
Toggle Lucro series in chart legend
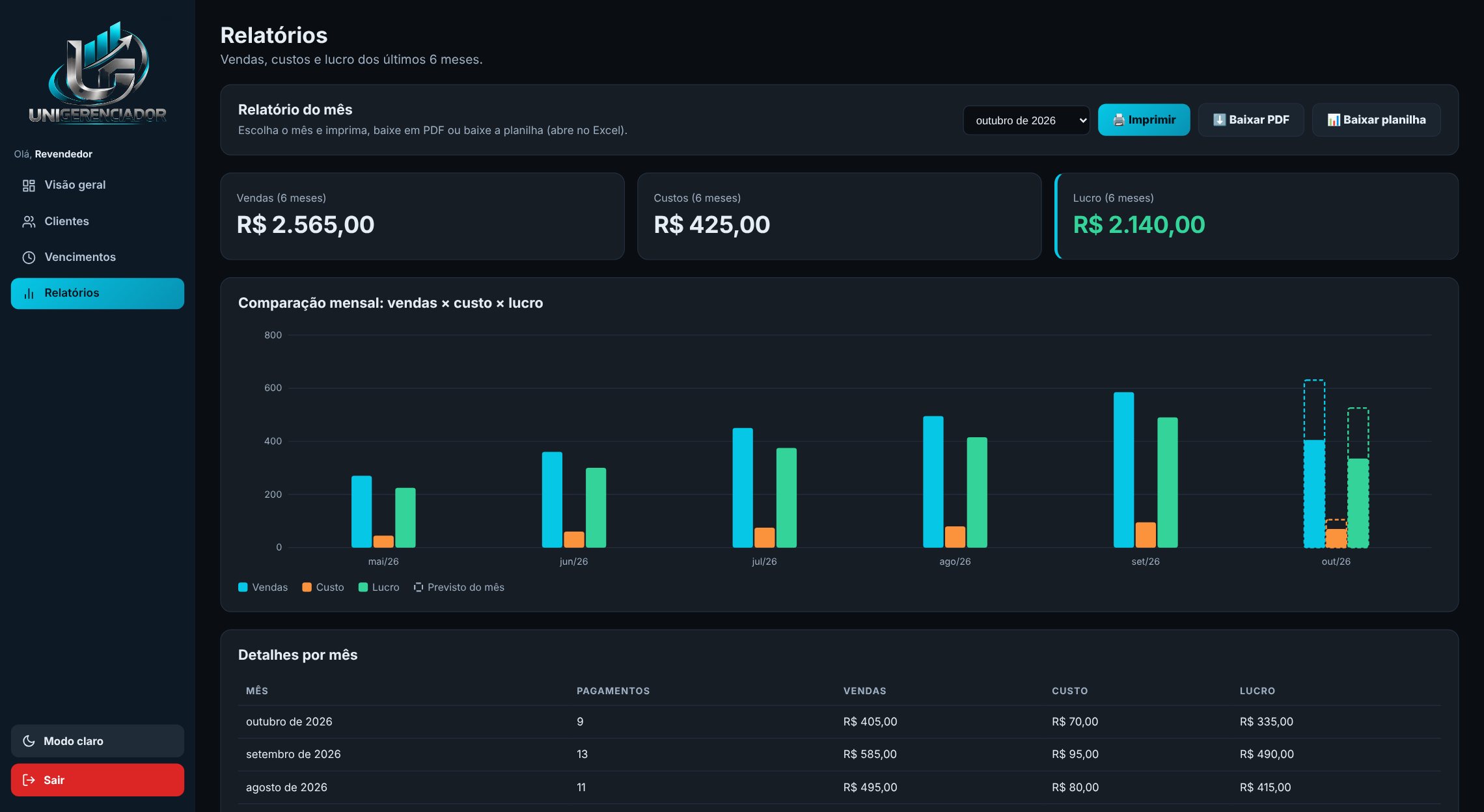pos(379,588)
